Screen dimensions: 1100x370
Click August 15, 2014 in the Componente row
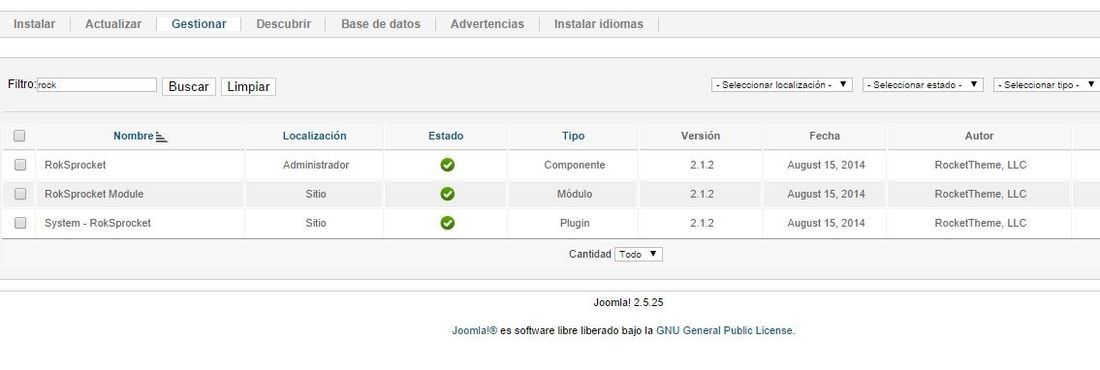[826, 165]
